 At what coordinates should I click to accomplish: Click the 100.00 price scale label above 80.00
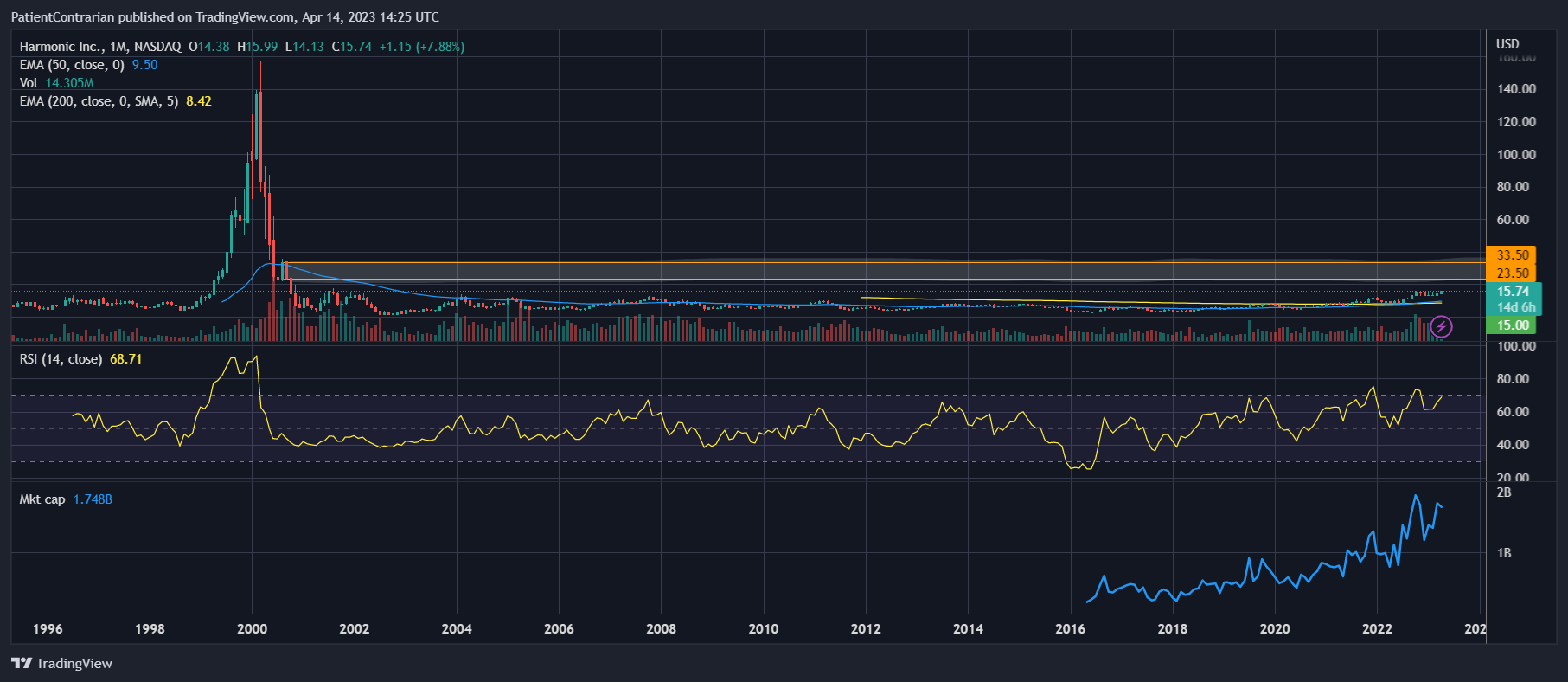click(x=1516, y=155)
